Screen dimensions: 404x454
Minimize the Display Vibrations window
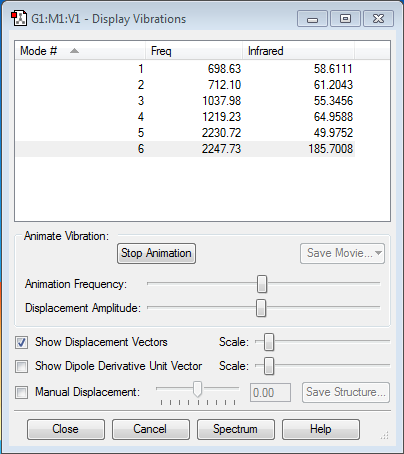pyautogui.click(x=312, y=19)
